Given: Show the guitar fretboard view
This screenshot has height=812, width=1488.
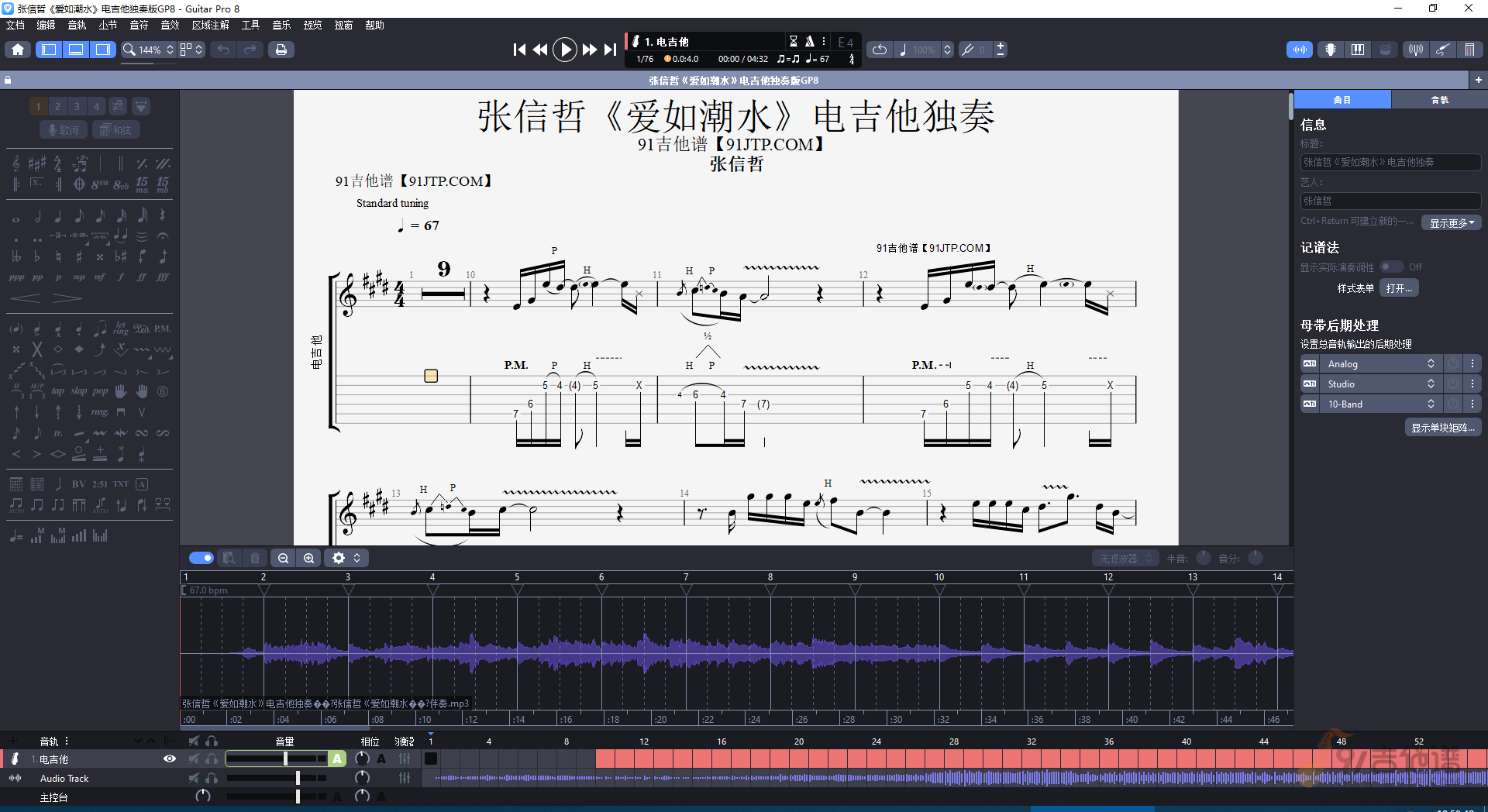Looking at the screenshot, I should [1331, 50].
